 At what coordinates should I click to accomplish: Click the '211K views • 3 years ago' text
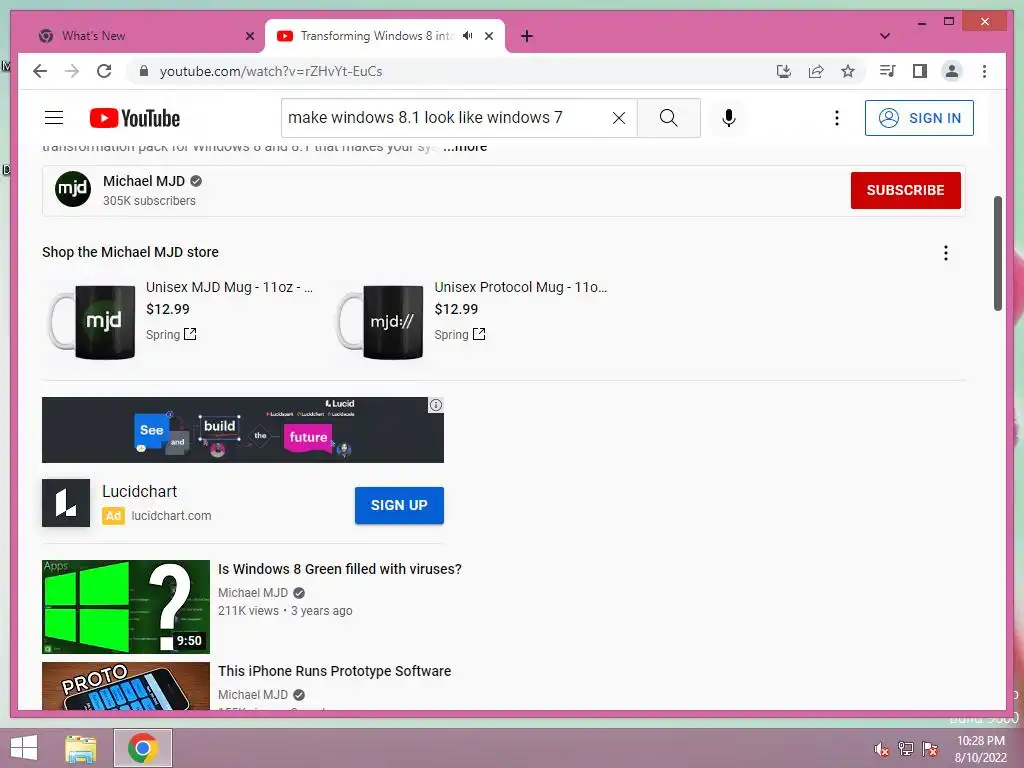[285, 611]
